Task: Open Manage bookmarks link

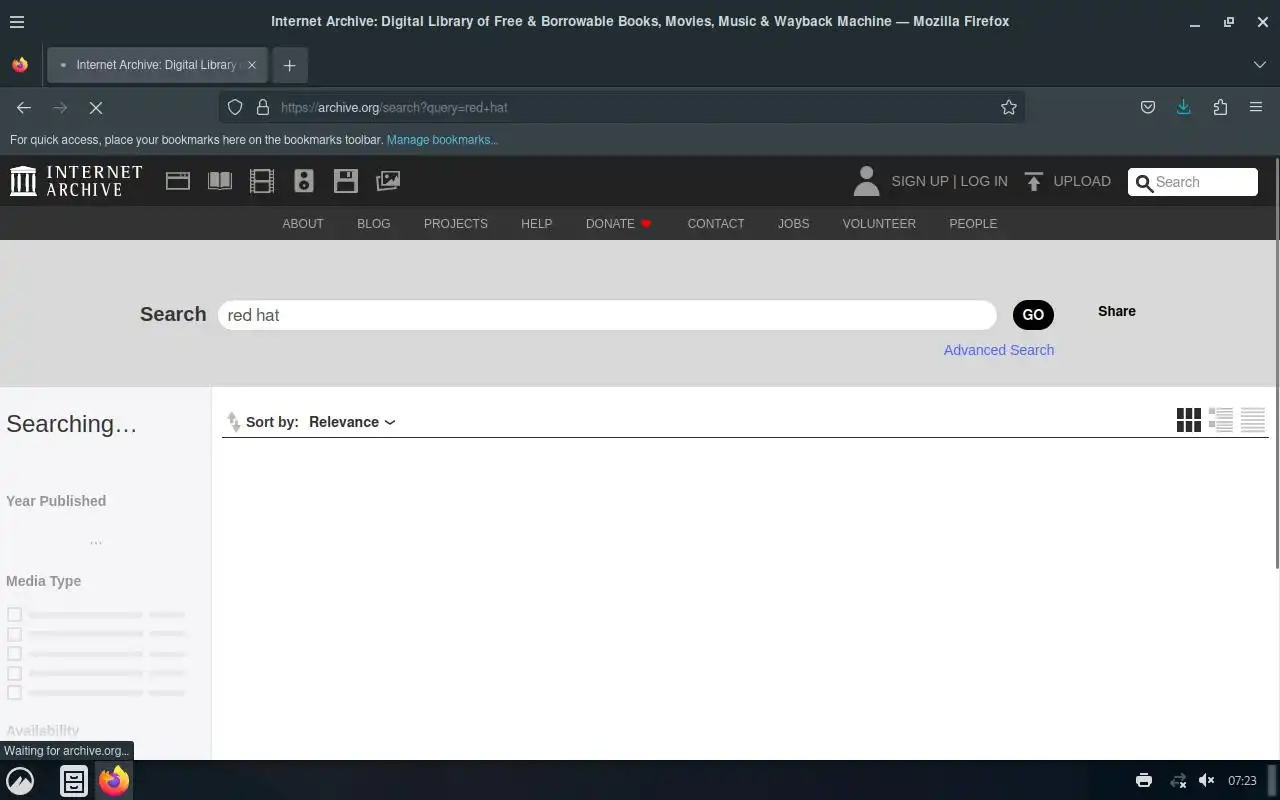Action: tap(442, 140)
